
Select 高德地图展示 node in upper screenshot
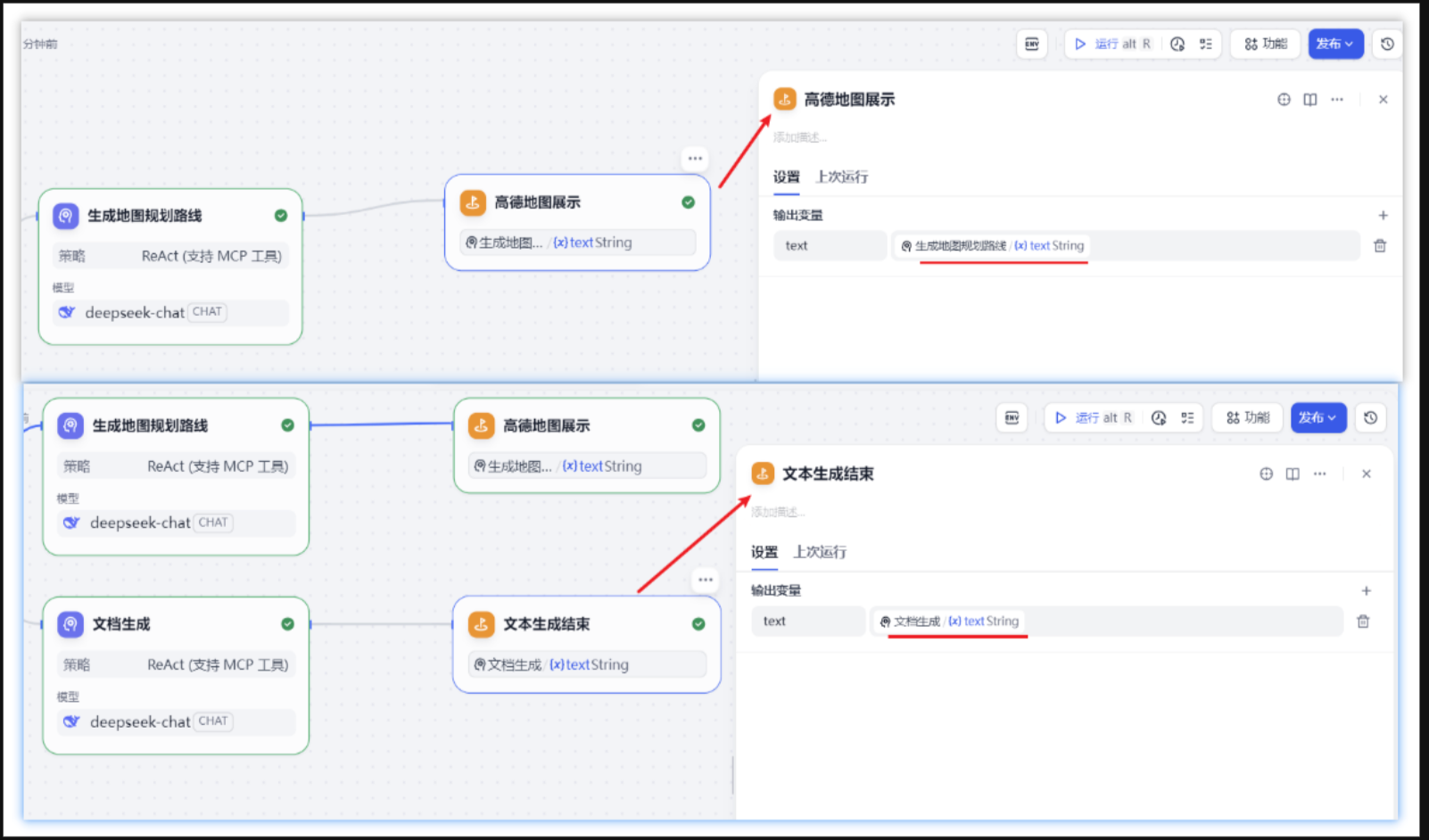click(577, 222)
